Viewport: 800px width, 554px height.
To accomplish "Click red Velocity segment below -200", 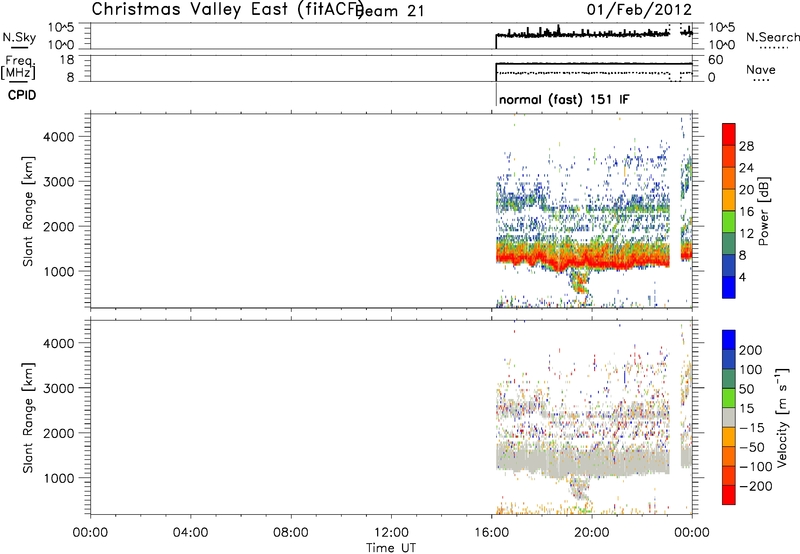I will tap(729, 495).
